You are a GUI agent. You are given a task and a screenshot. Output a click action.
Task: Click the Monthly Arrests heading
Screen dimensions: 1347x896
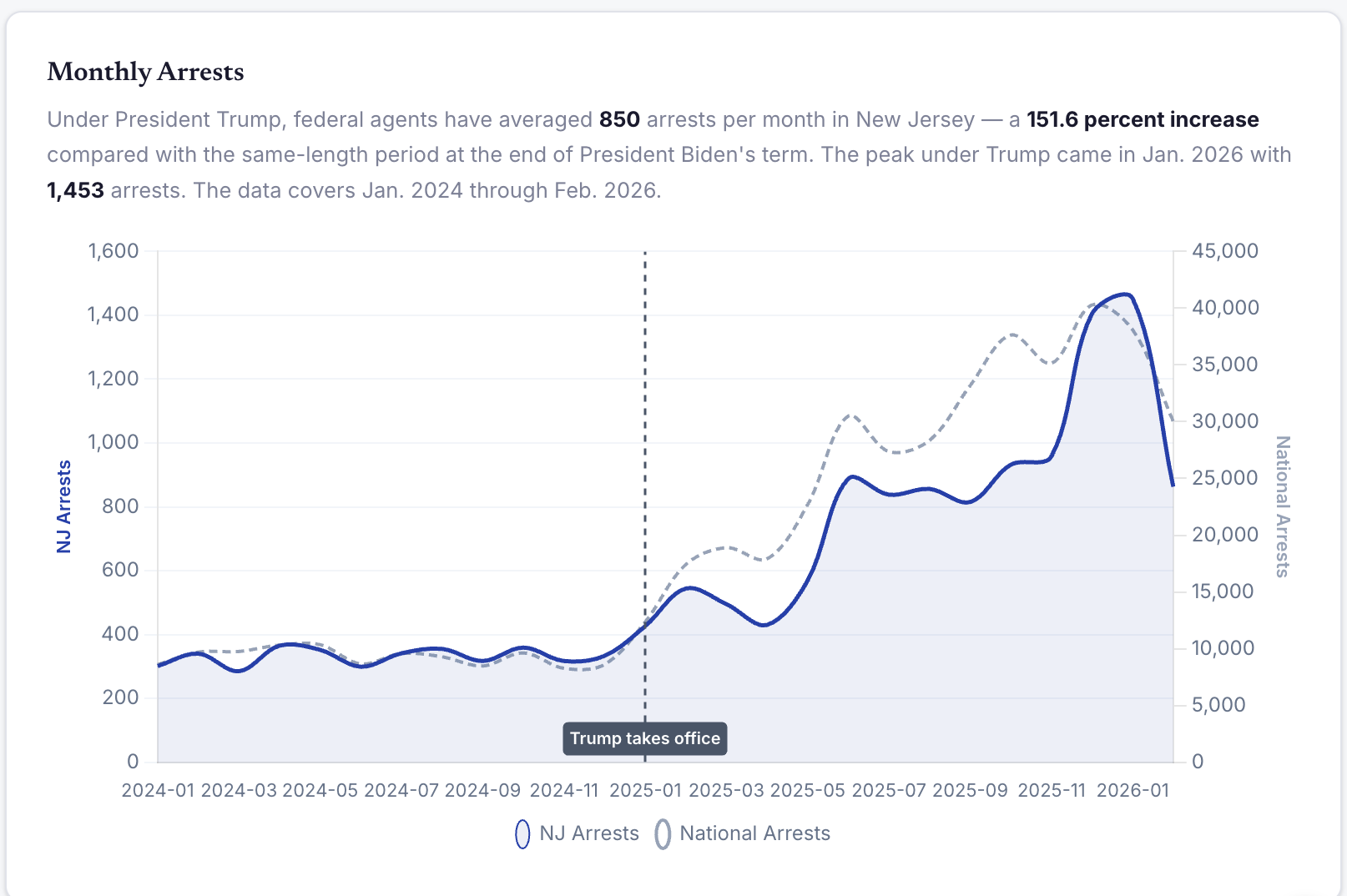tap(146, 72)
